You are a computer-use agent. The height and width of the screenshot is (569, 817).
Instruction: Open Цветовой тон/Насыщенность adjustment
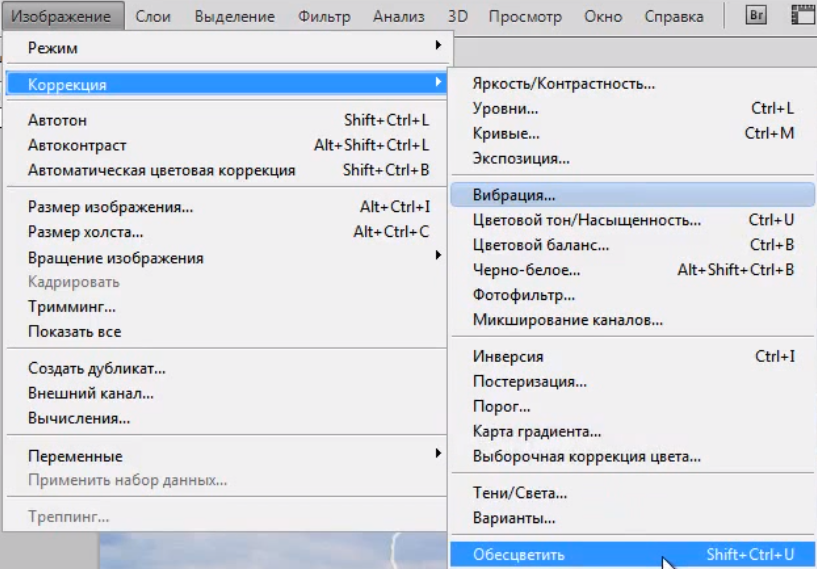coord(633,220)
